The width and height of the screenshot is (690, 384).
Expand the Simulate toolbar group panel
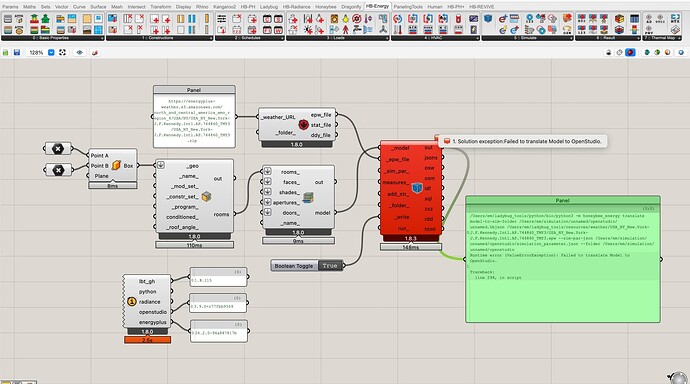(x=528, y=38)
